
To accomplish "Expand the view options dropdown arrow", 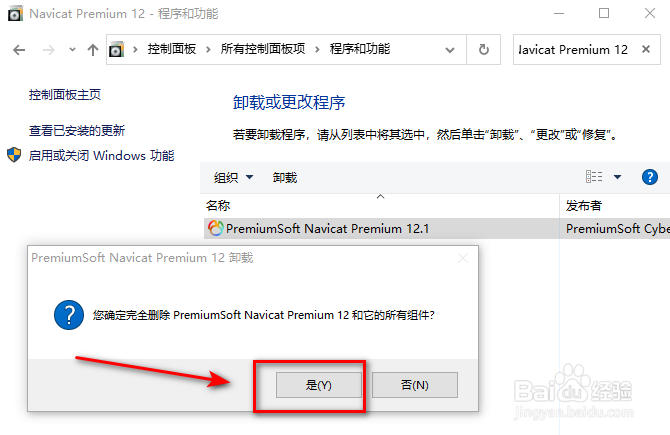I will [617, 176].
